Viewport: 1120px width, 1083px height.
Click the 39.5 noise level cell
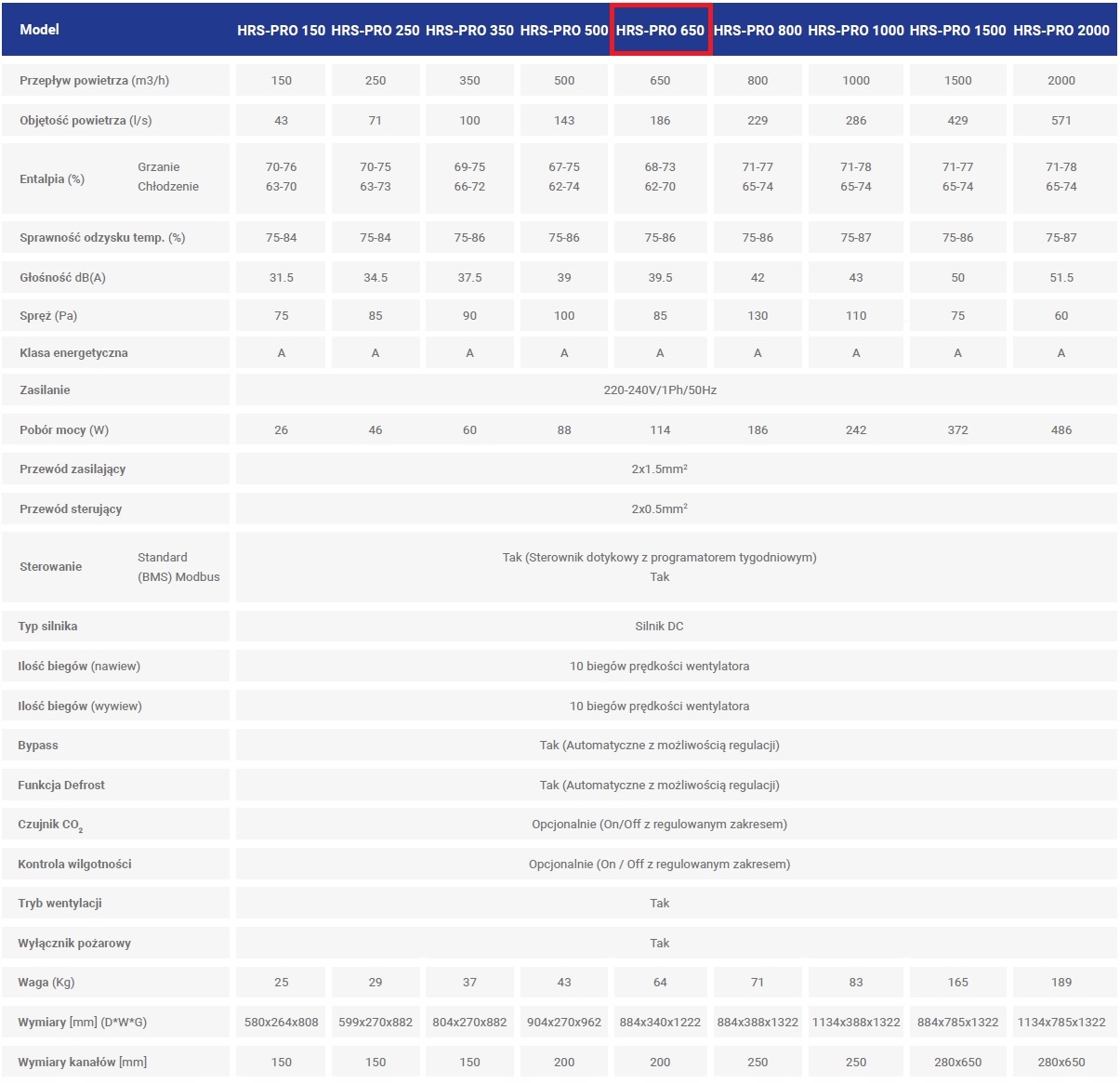pyautogui.click(x=660, y=278)
